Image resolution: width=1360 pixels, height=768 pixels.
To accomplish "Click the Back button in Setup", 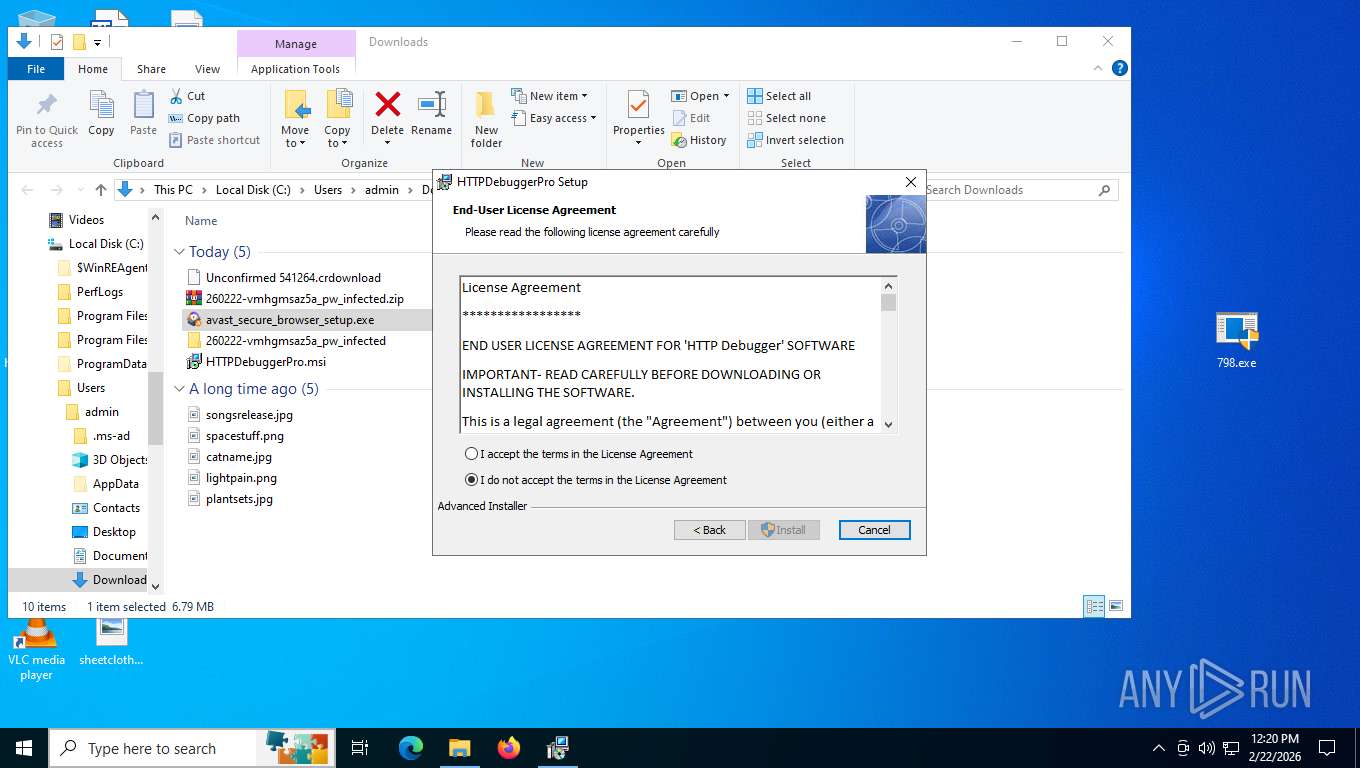I will pyautogui.click(x=710, y=530).
